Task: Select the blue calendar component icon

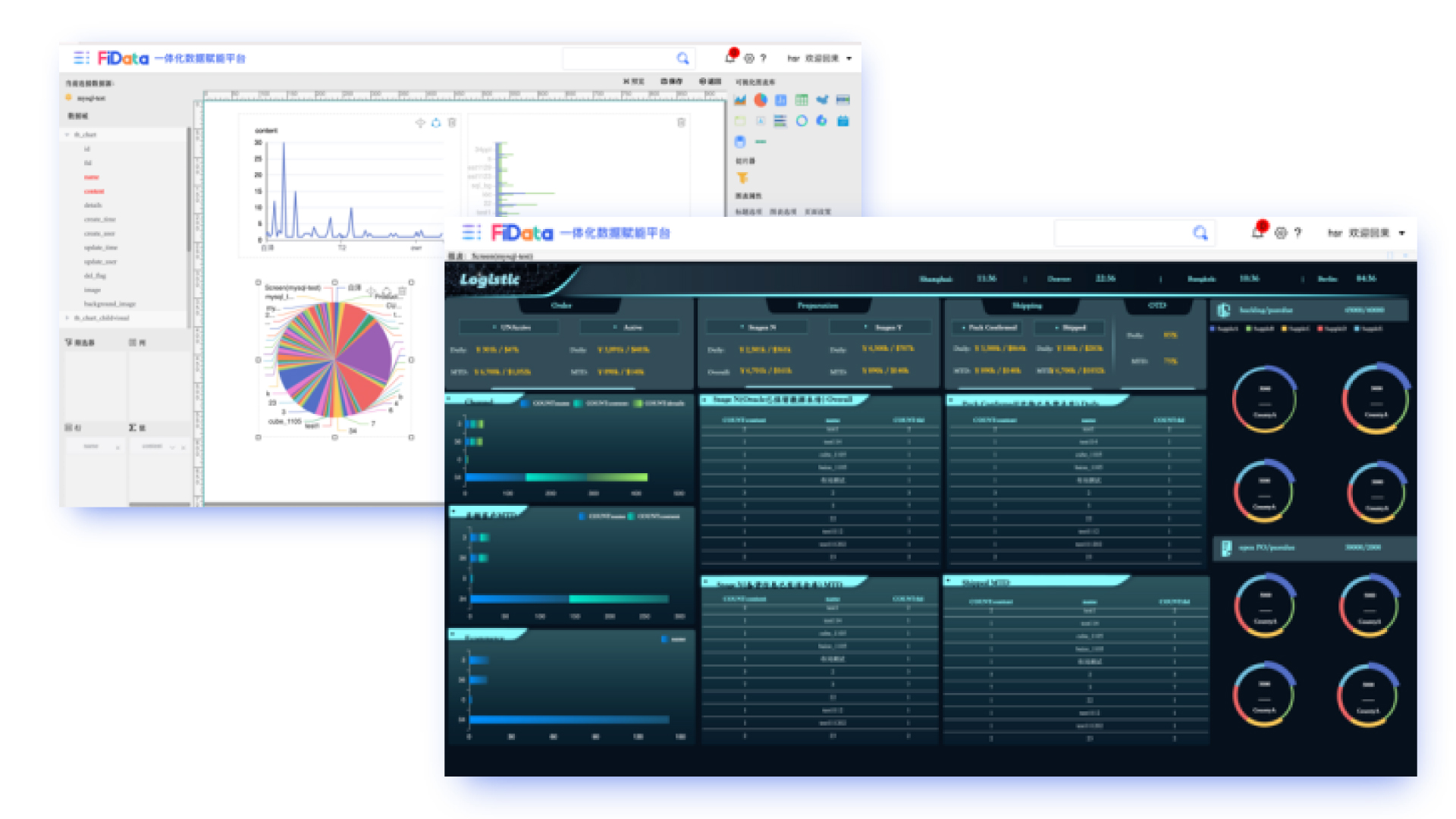Action: [843, 121]
